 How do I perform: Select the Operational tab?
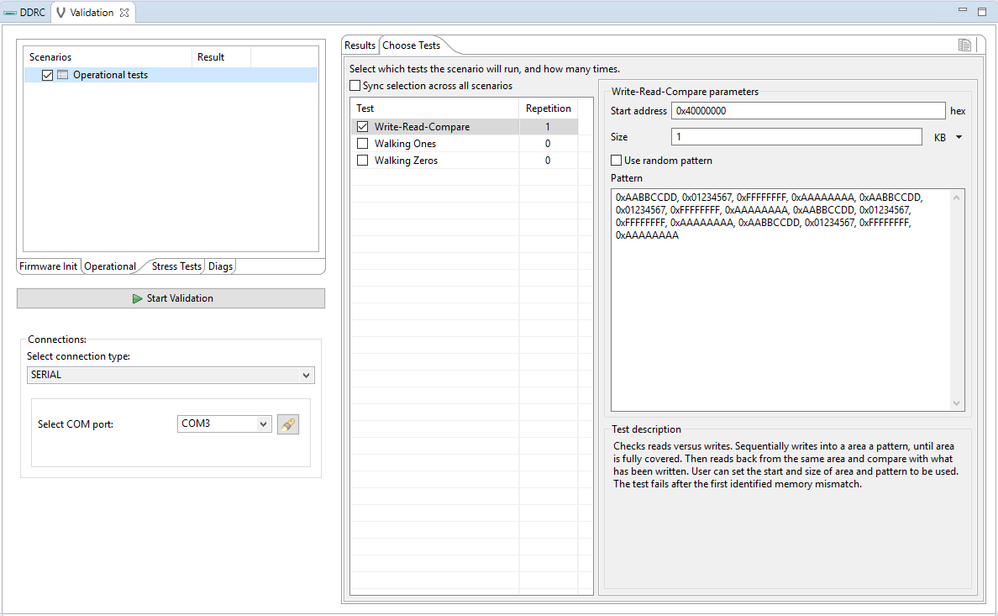[110, 267]
